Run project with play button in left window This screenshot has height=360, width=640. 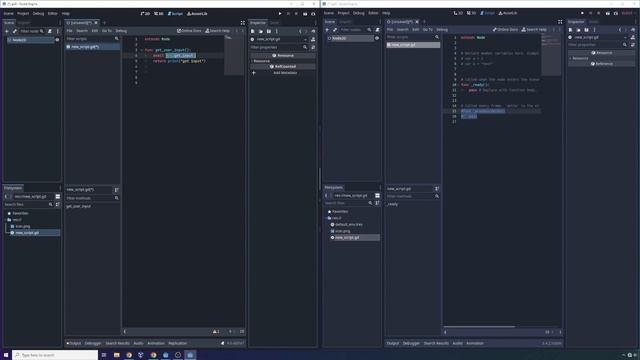click(280, 13)
